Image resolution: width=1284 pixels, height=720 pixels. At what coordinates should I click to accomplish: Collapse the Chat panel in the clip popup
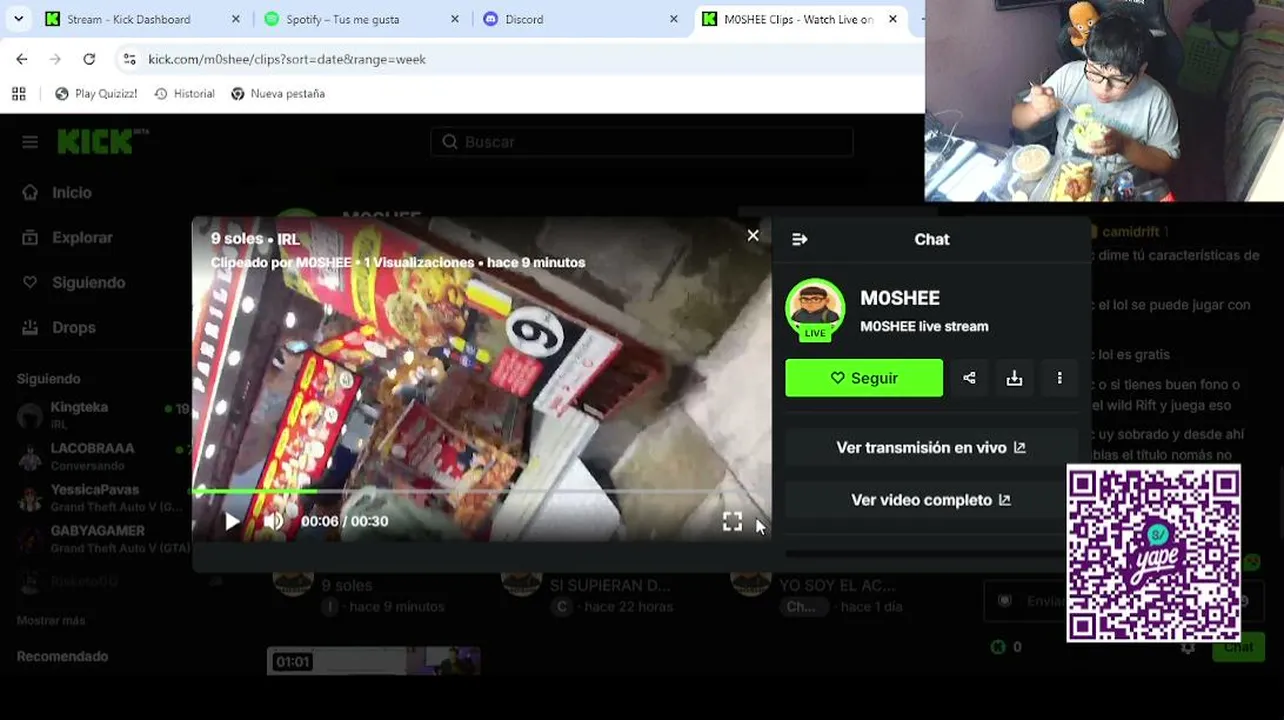click(799, 239)
